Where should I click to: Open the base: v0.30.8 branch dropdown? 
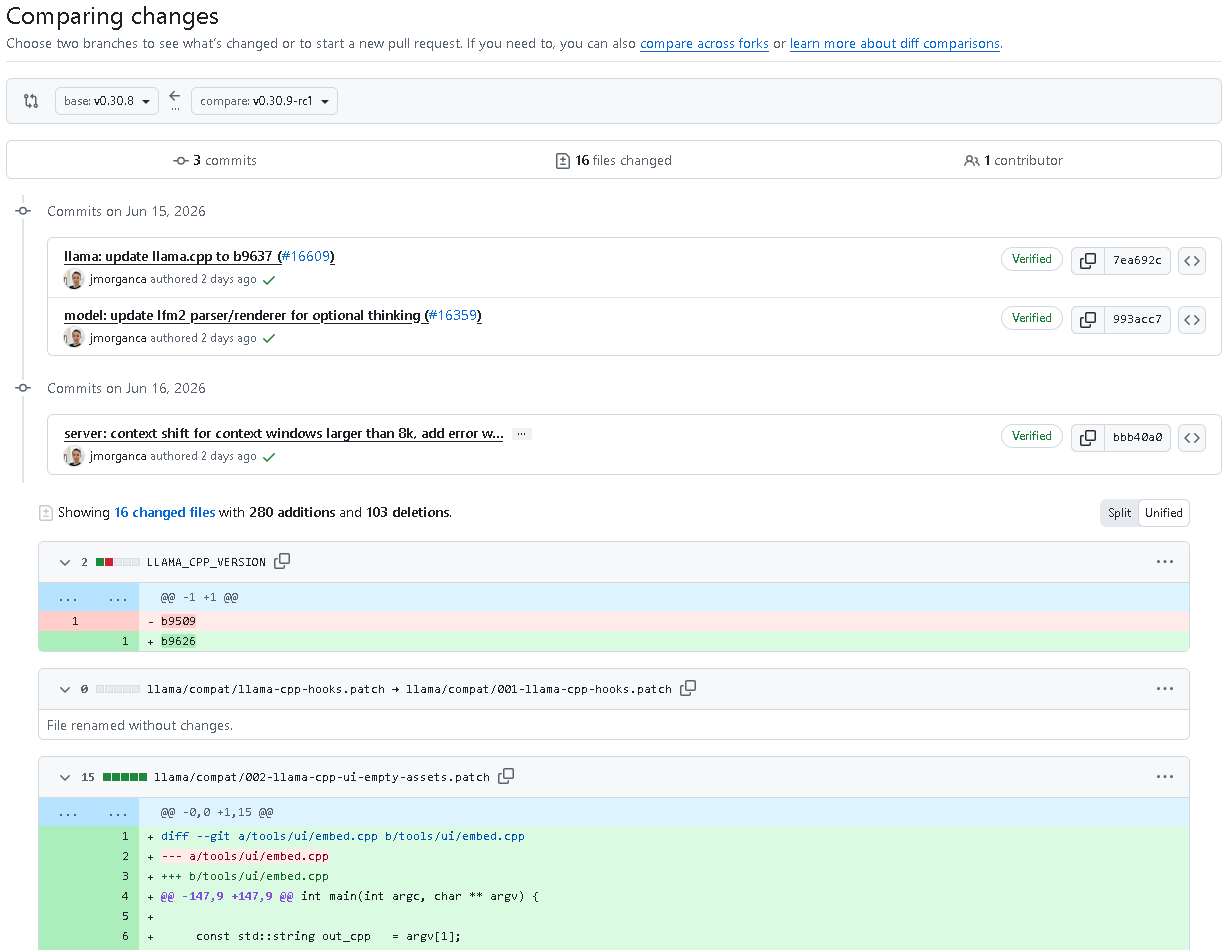pyautogui.click(x=107, y=101)
